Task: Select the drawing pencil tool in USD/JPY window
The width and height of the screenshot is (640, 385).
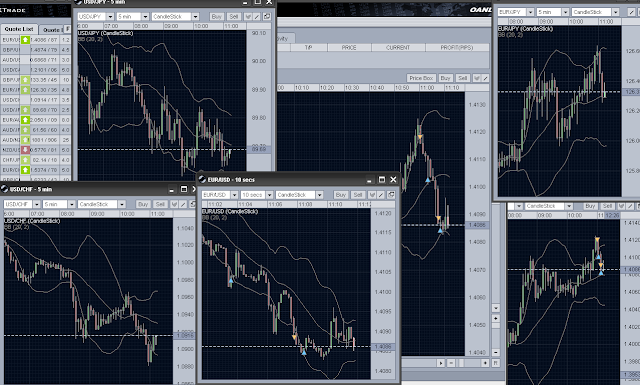Action: pos(257,17)
